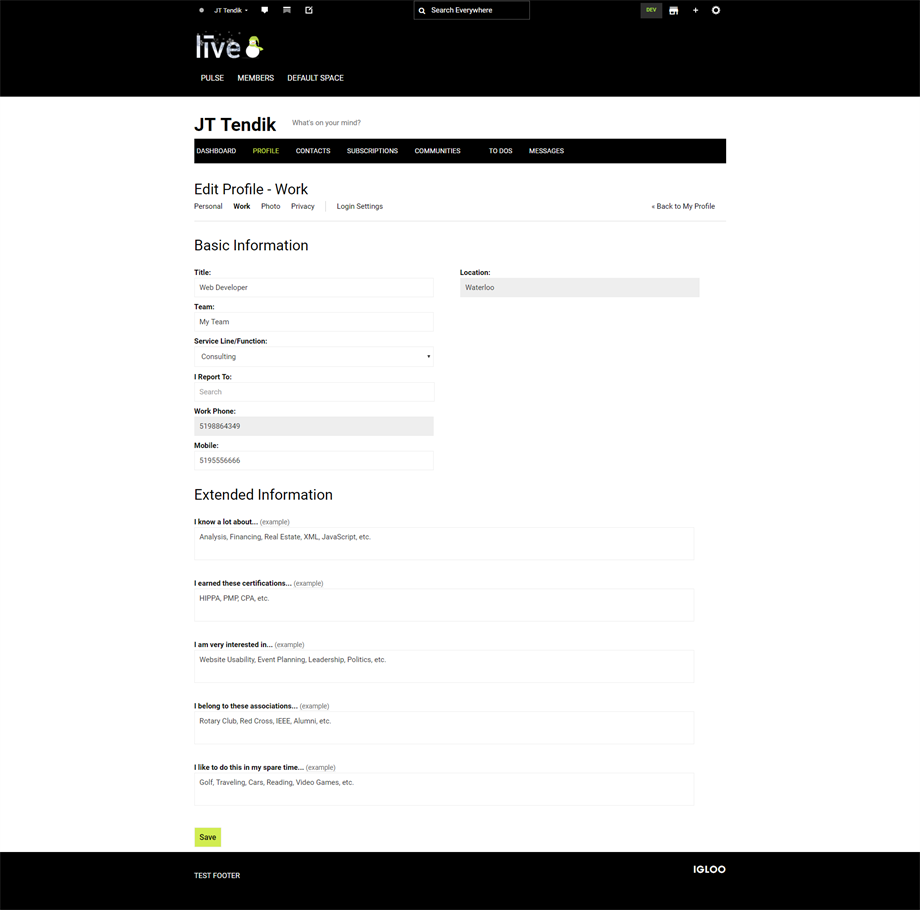
Task: Click the plus icon in top bar
Action: pyautogui.click(x=695, y=10)
